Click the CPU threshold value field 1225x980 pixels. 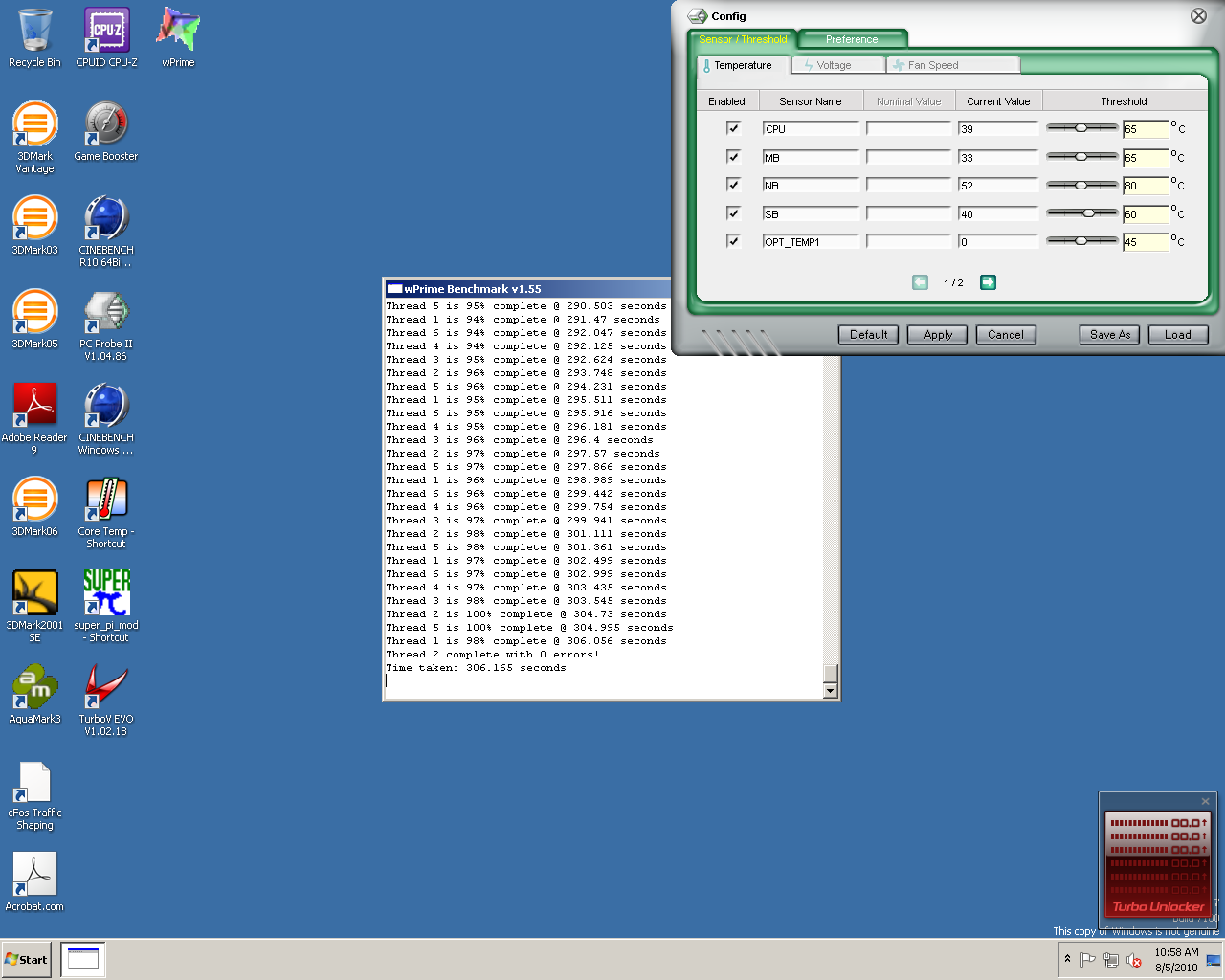pos(1146,129)
